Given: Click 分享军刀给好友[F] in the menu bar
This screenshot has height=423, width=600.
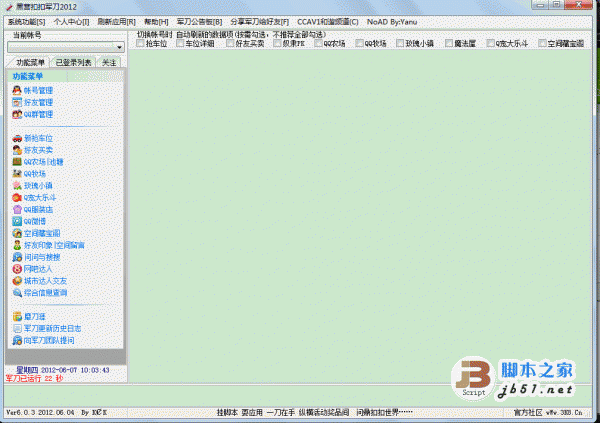Looking at the screenshot, I should coord(260,22).
